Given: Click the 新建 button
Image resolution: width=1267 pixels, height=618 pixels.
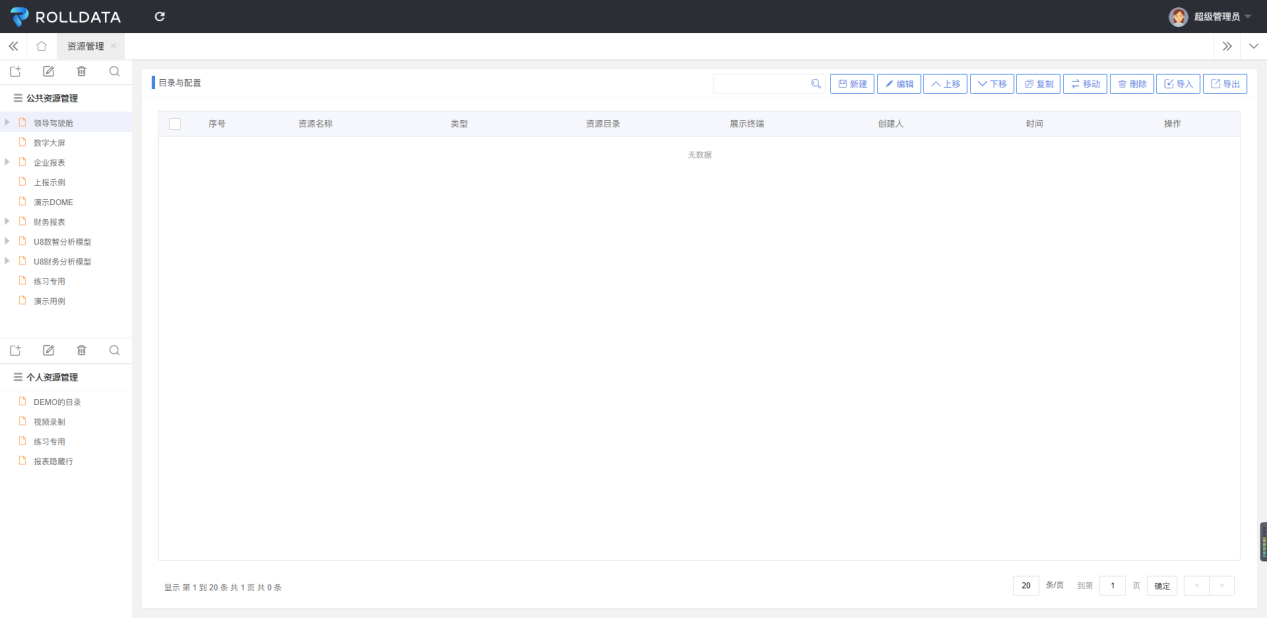Looking at the screenshot, I should pyautogui.click(x=852, y=84).
